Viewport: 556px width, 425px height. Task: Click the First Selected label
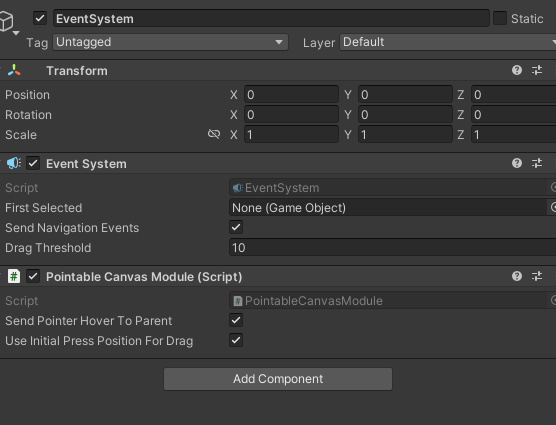[x=44, y=208]
